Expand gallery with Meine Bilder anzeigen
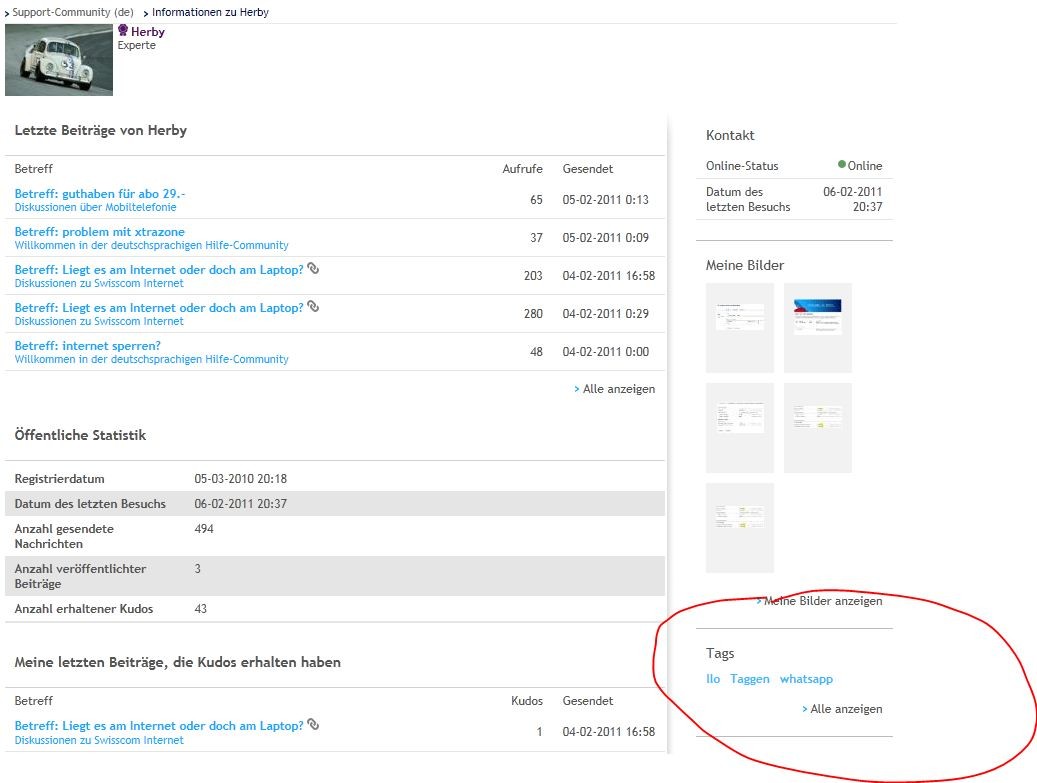 822,601
